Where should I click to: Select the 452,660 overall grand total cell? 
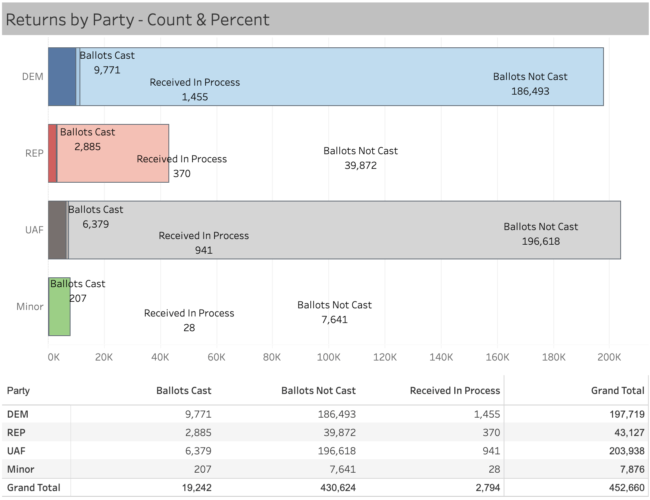click(622, 488)
